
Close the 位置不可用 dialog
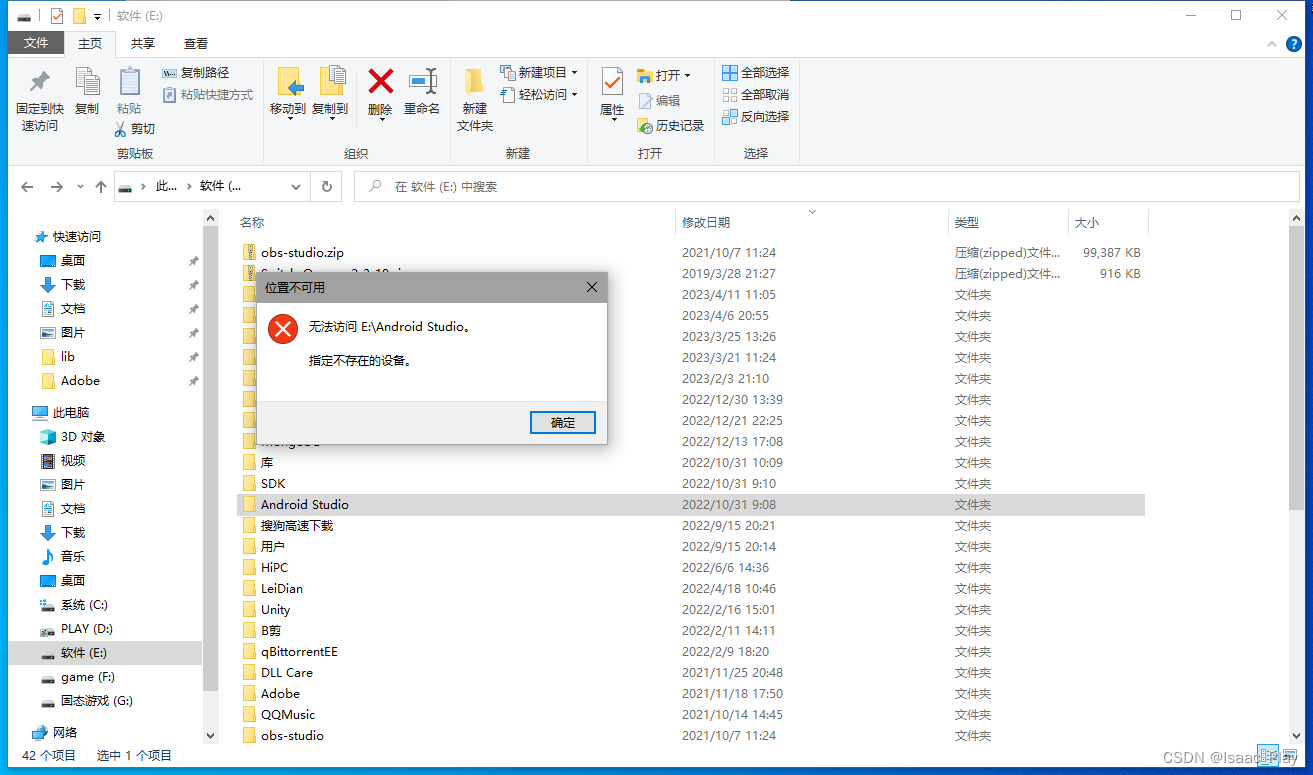click(591, 288)
